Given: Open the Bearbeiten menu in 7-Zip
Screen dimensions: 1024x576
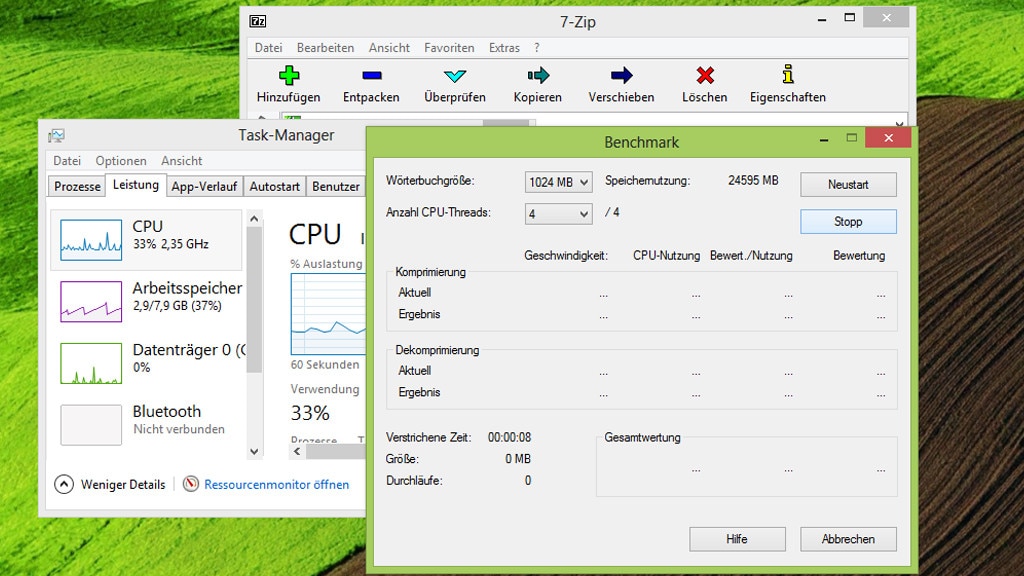Looking at the screenshot, I should point(325,48).
